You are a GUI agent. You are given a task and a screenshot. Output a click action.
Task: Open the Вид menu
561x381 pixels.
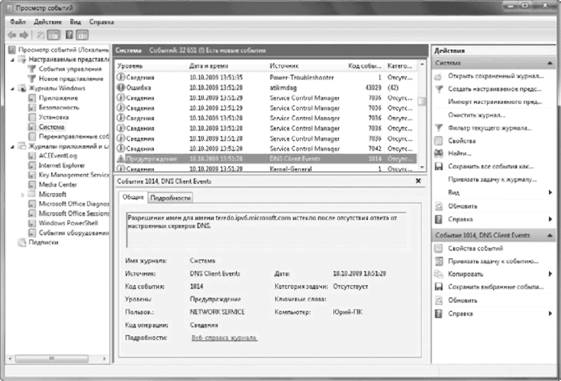pyautogui.click(x=75, y=22)
